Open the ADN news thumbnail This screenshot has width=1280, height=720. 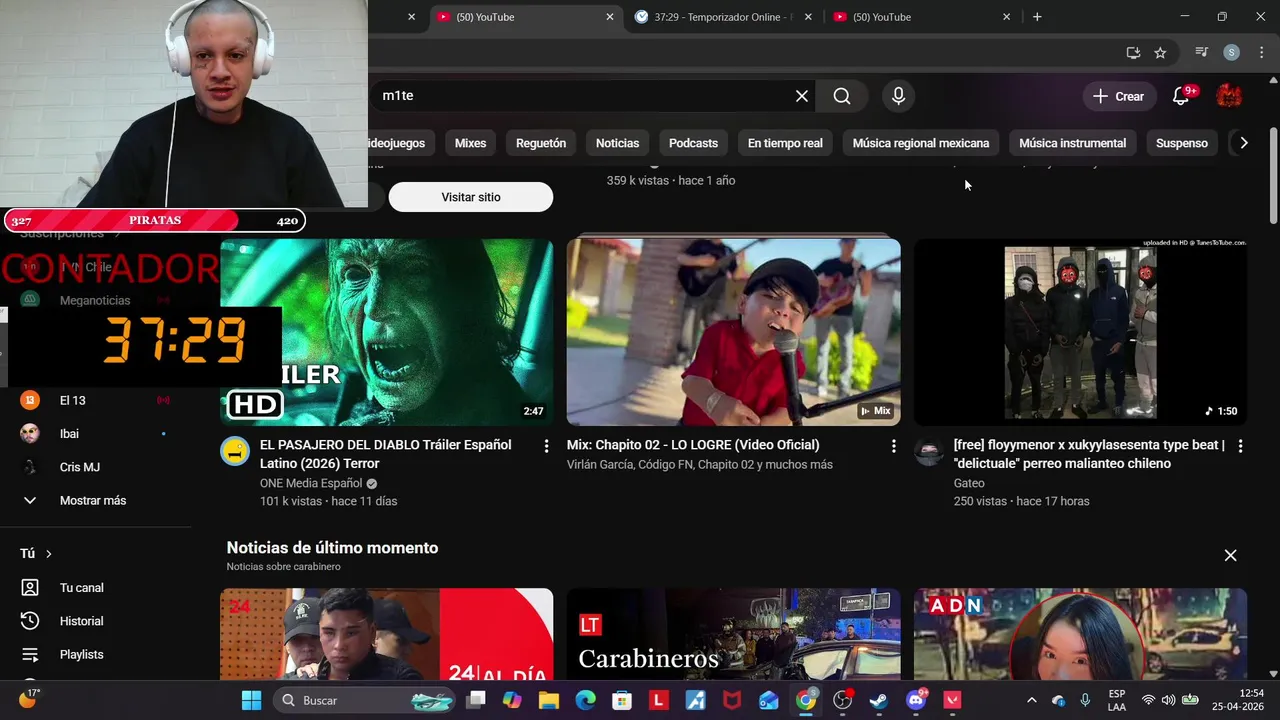[x=1080, y=634]
